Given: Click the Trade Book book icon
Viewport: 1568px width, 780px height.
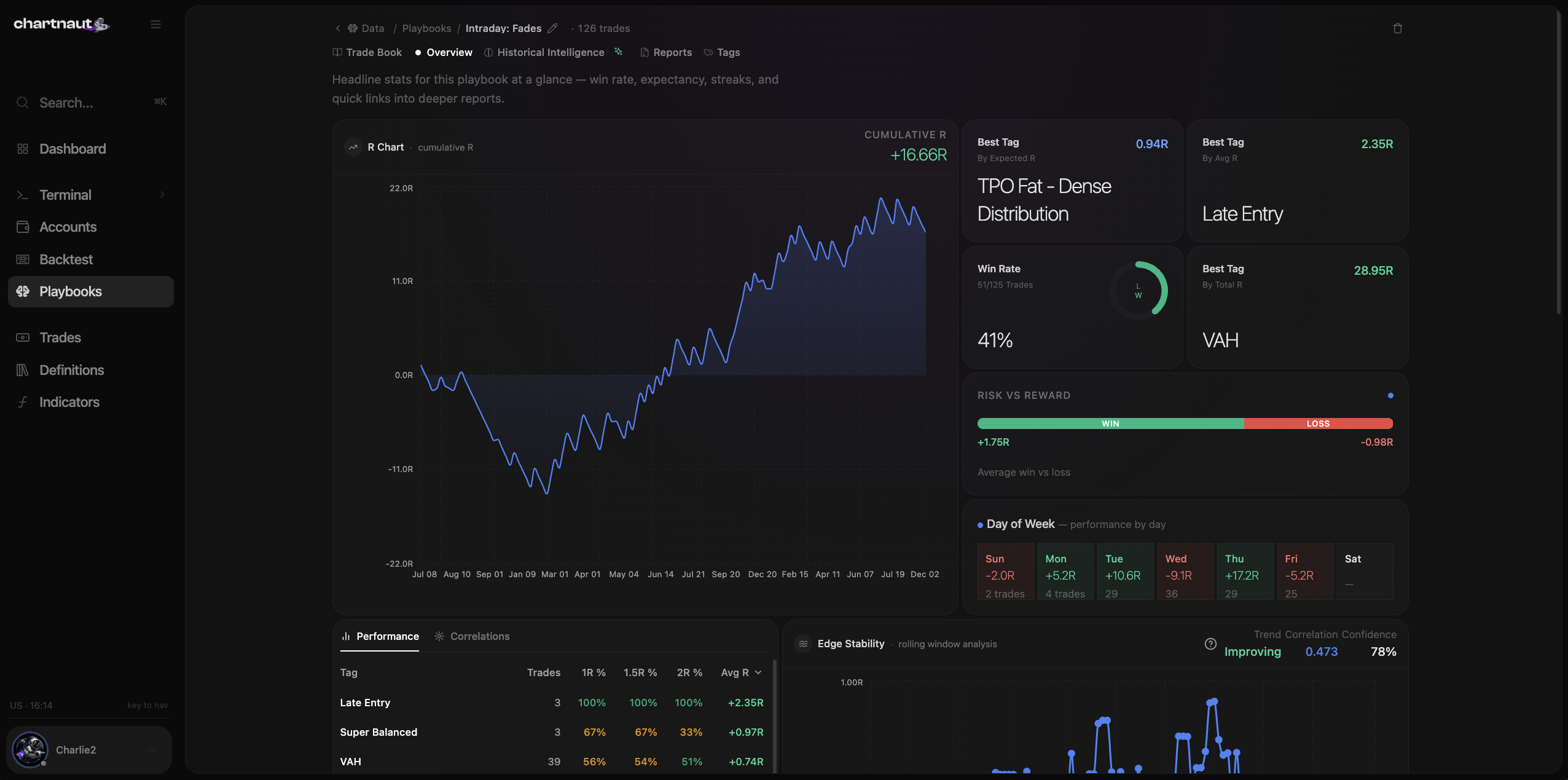Looking at the screenshot, I should click(x=337, y=52).
